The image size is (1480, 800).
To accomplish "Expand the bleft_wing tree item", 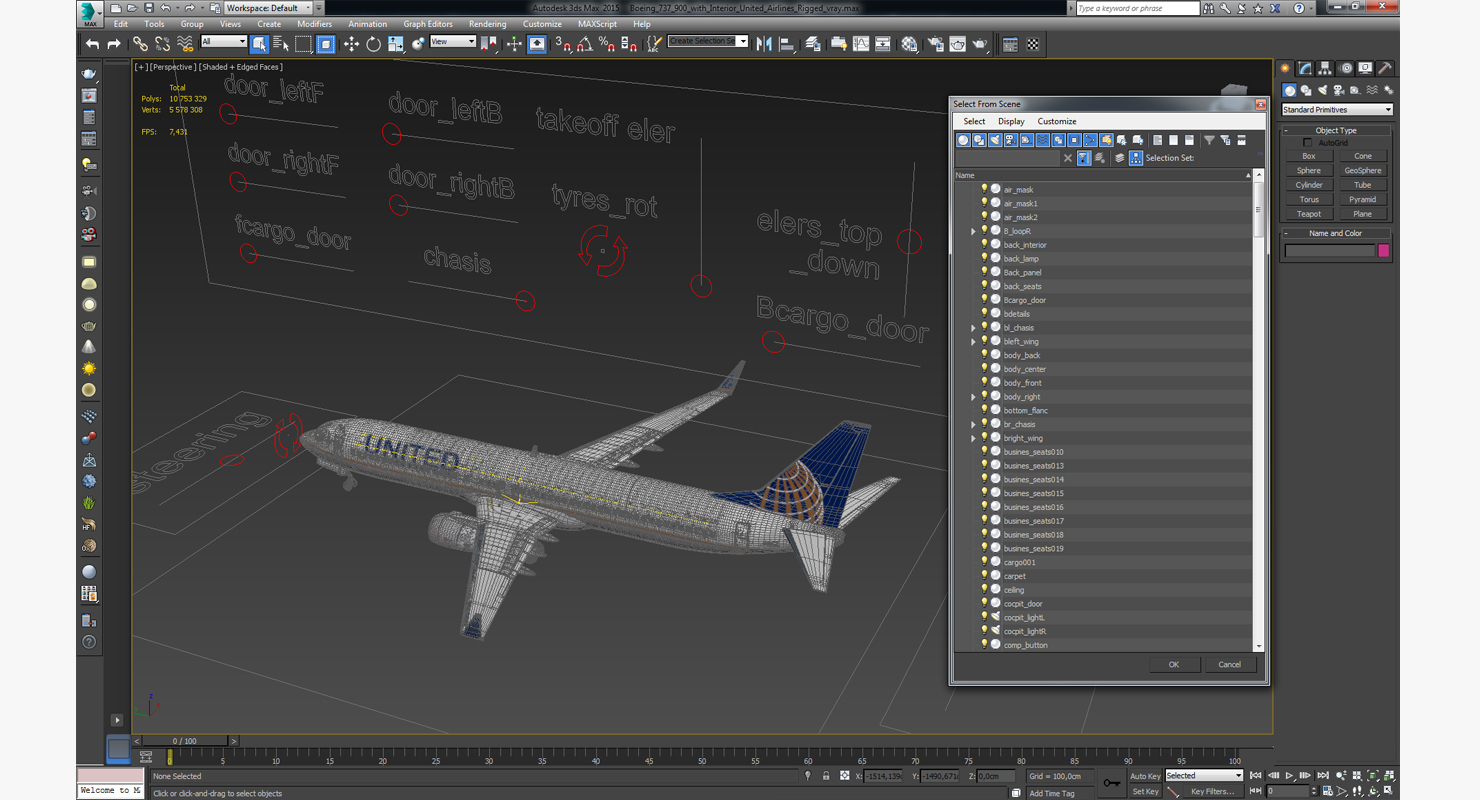I will coord(973,342).
